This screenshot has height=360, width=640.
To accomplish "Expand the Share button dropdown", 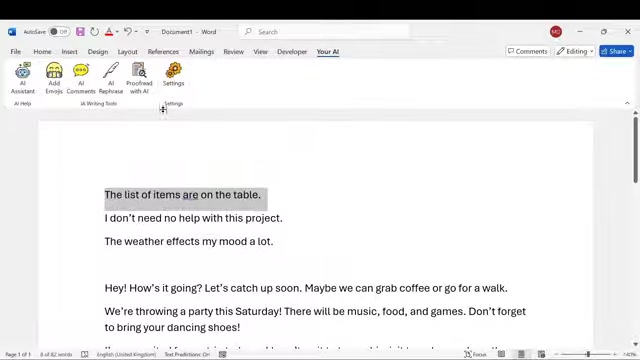I will (x=630, y=51).
